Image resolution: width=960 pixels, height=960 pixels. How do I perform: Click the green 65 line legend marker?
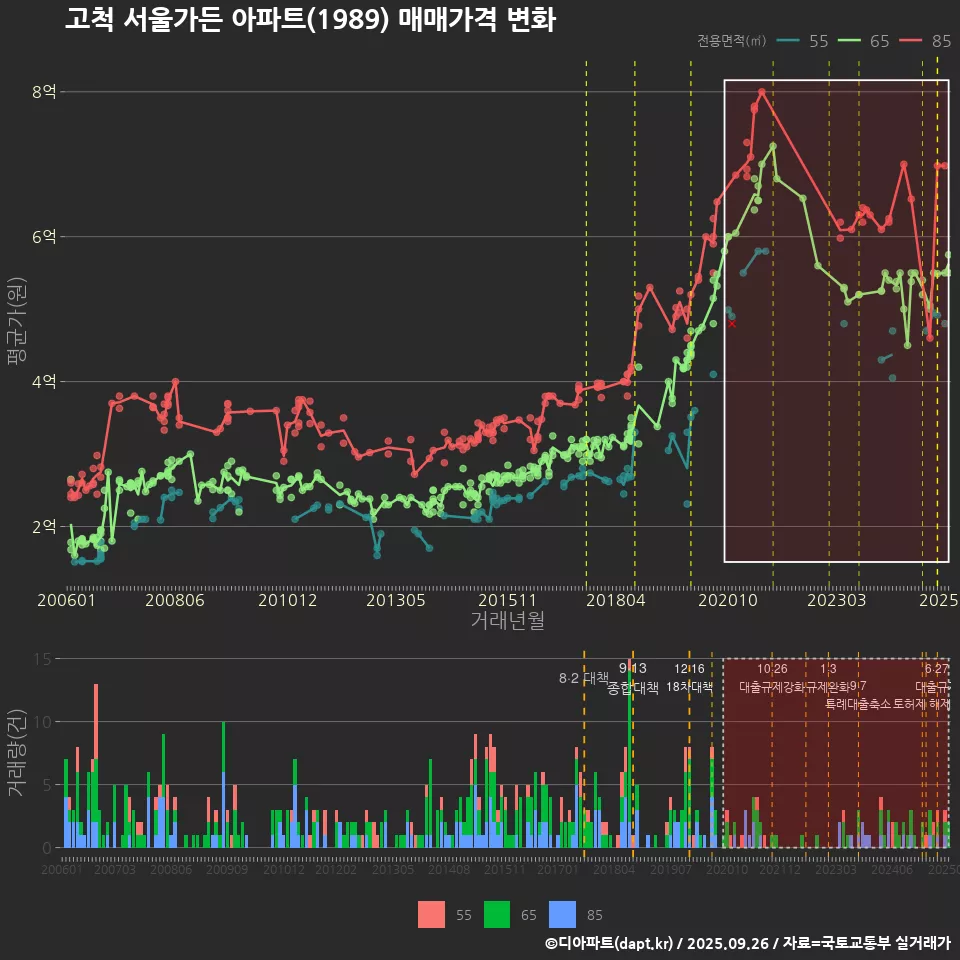point(849,41)
